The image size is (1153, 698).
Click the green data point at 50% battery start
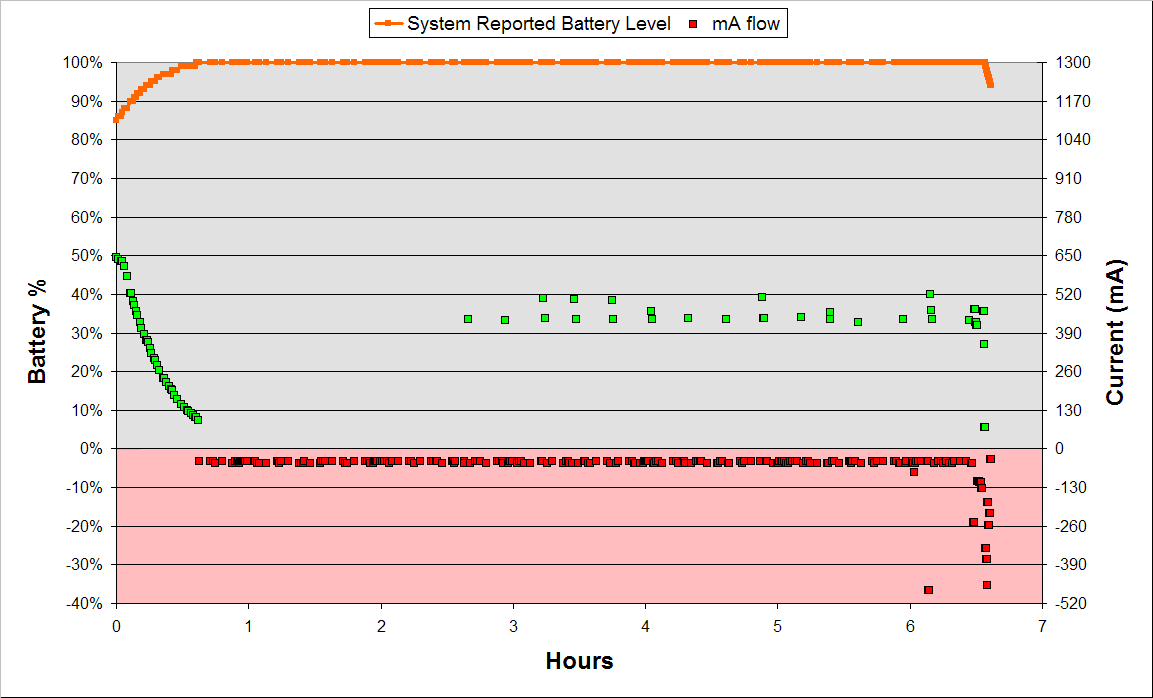117,257
